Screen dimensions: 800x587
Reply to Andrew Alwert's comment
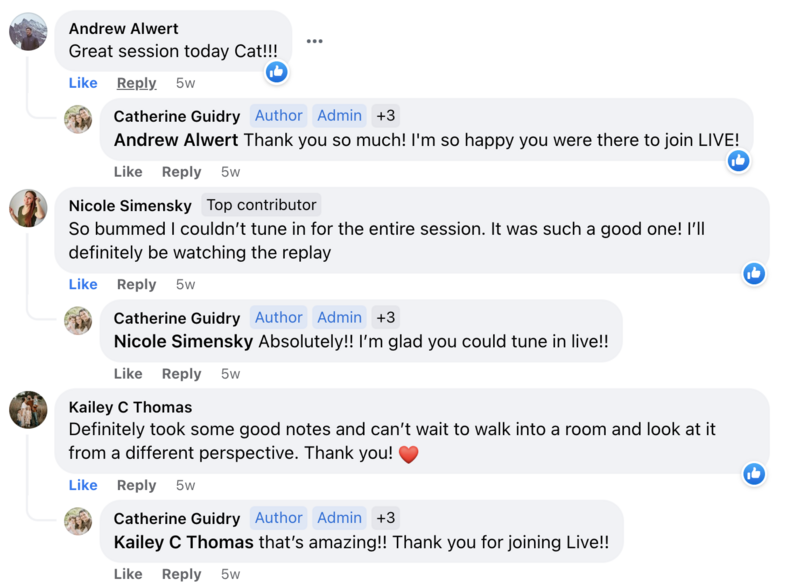[137, 83]
